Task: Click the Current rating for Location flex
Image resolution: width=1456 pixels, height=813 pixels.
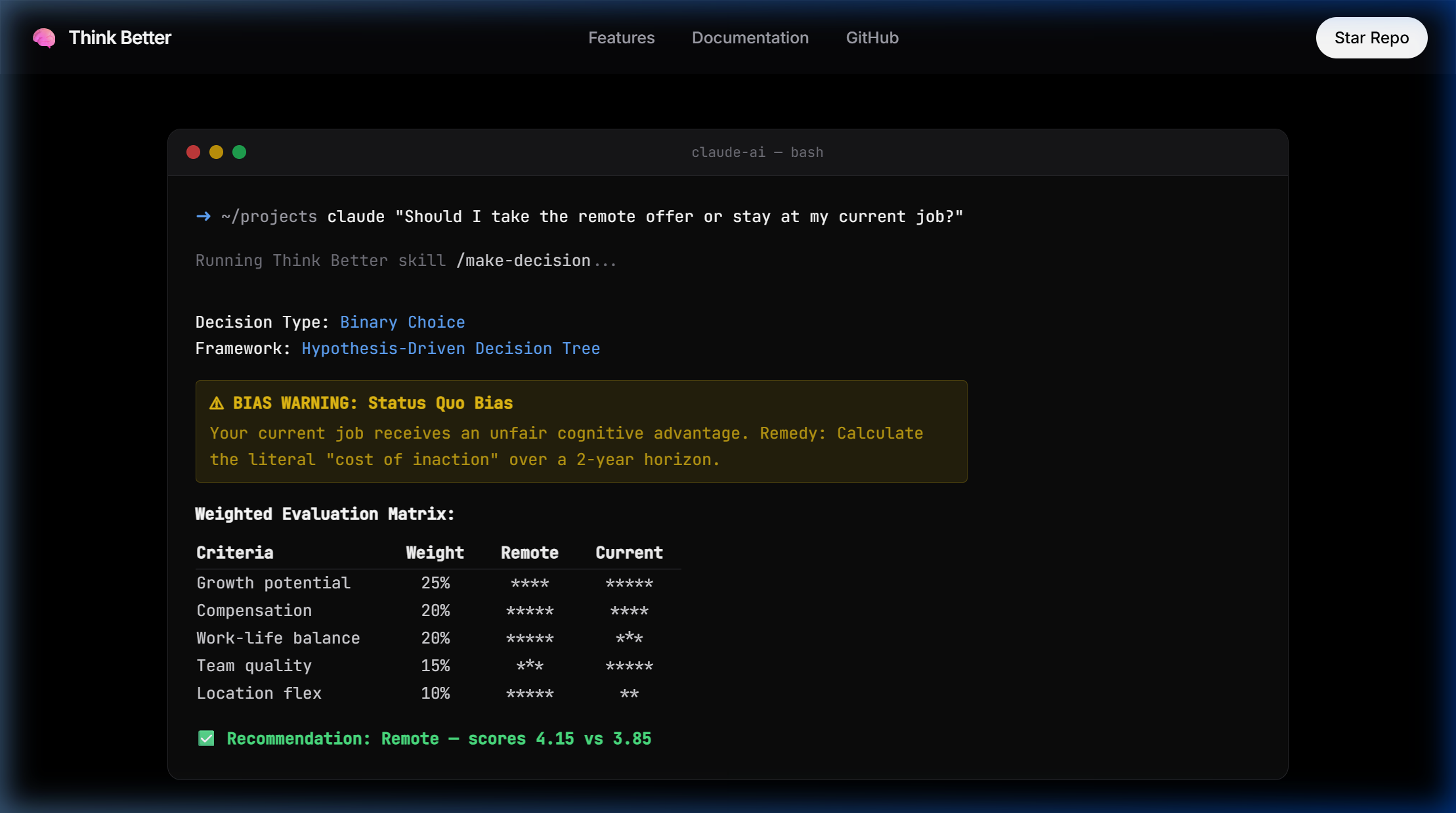Action: click(x=629, y=693)
